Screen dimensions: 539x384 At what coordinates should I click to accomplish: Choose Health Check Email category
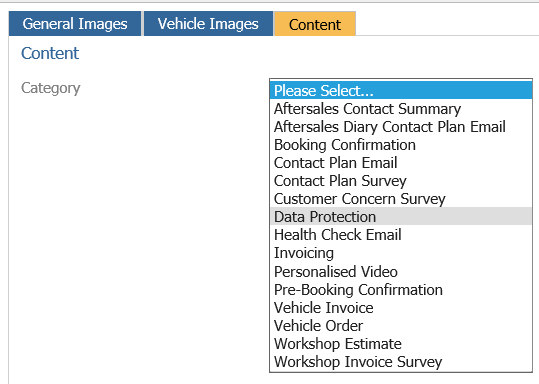(401, 235)
